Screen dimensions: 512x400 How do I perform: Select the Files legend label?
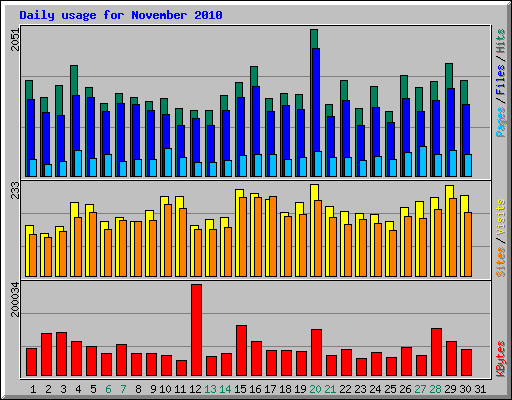coord(500,80)
